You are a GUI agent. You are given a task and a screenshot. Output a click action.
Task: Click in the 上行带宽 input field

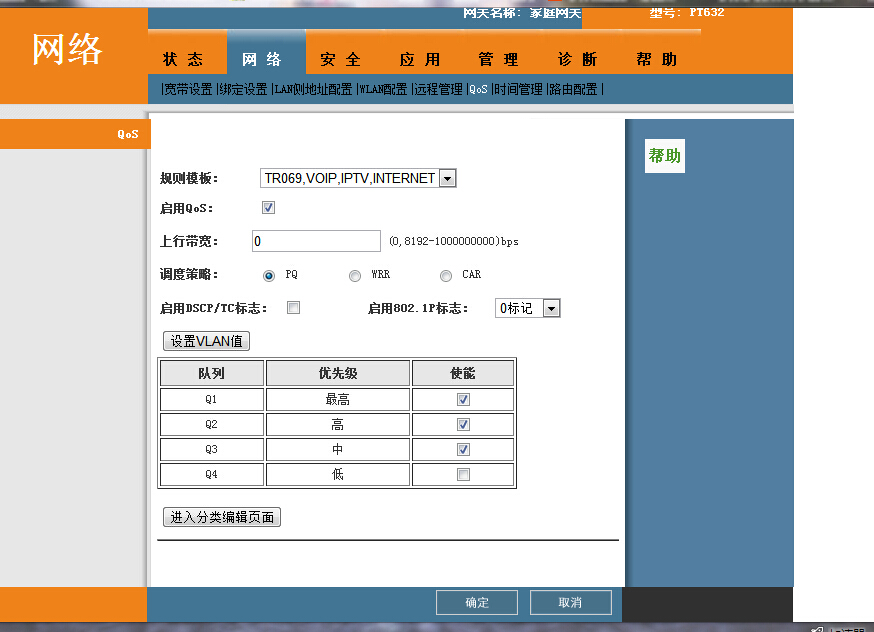tap(315, 241)
